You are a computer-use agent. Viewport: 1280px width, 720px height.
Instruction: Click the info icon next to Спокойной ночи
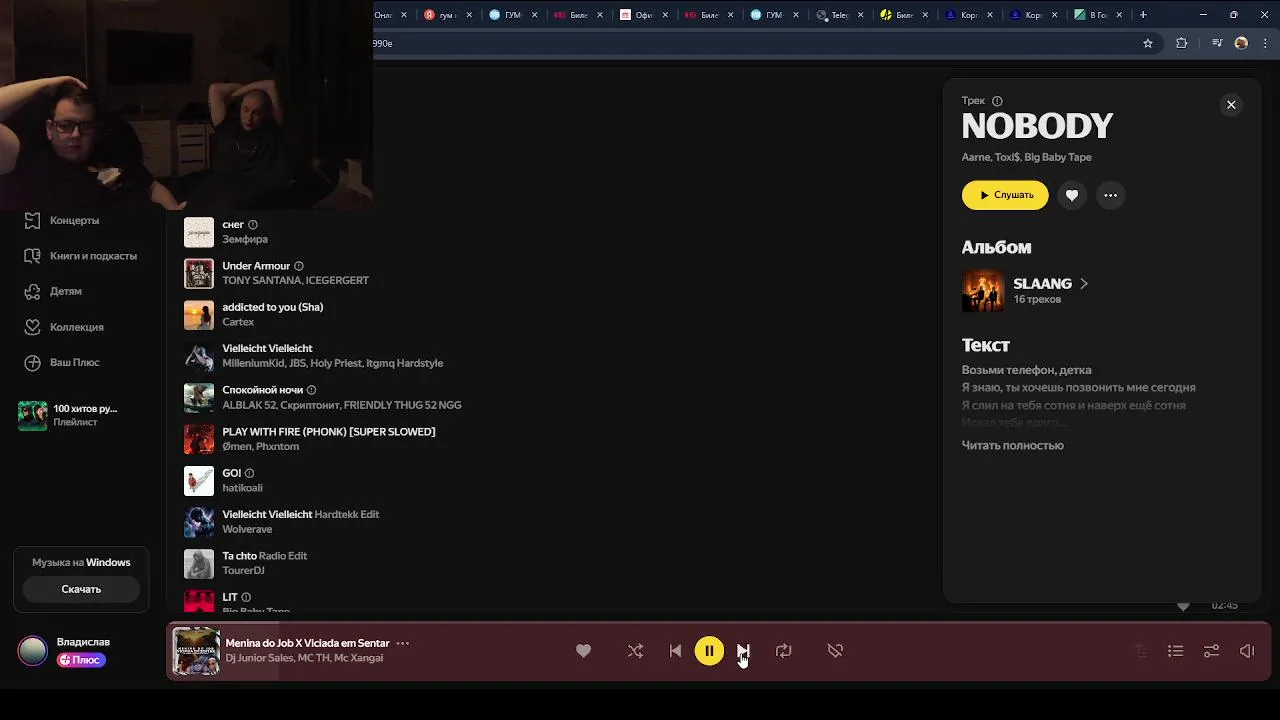[x=311, y=390]
